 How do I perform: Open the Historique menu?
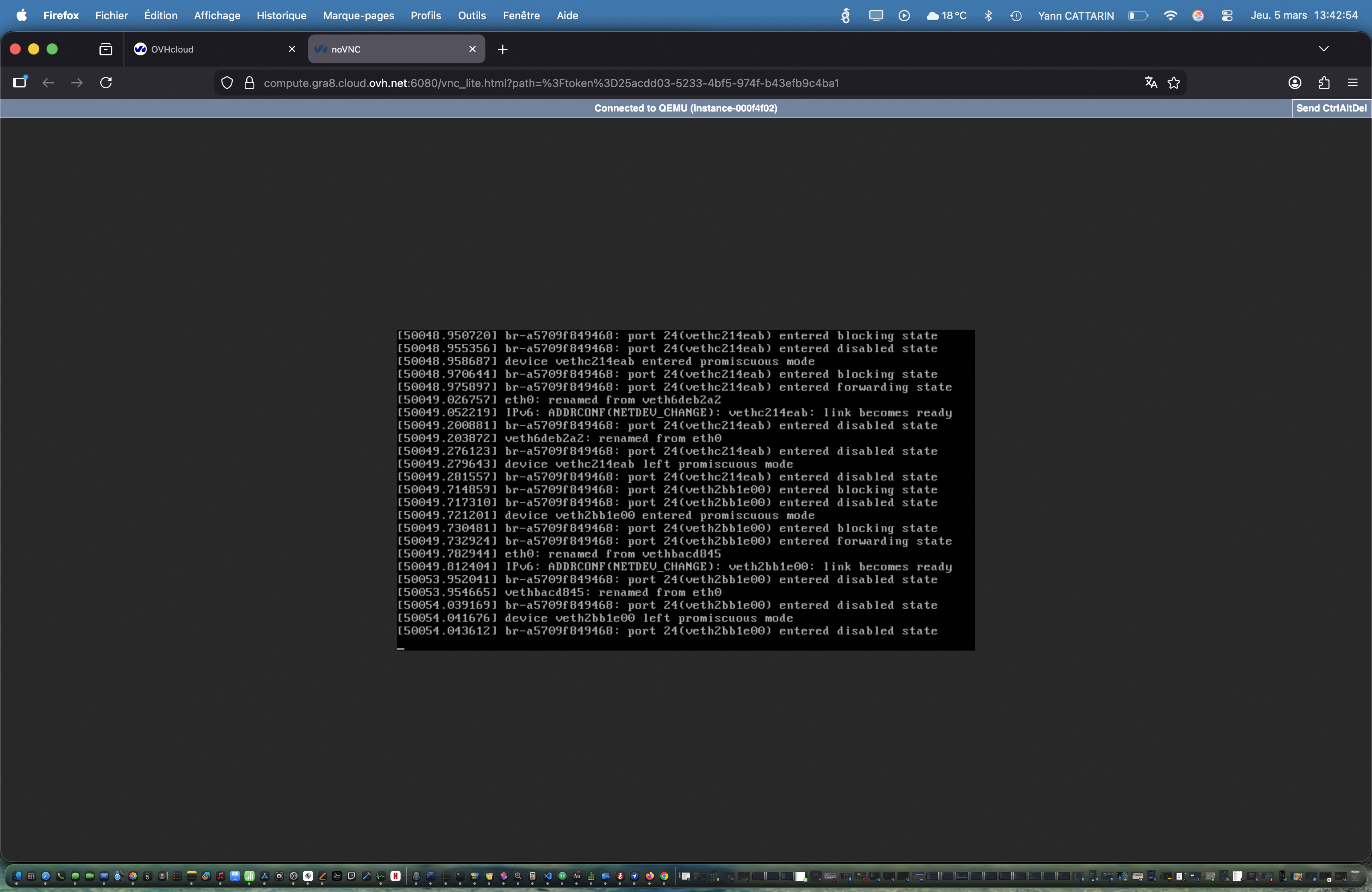click(x=281, y=16)
